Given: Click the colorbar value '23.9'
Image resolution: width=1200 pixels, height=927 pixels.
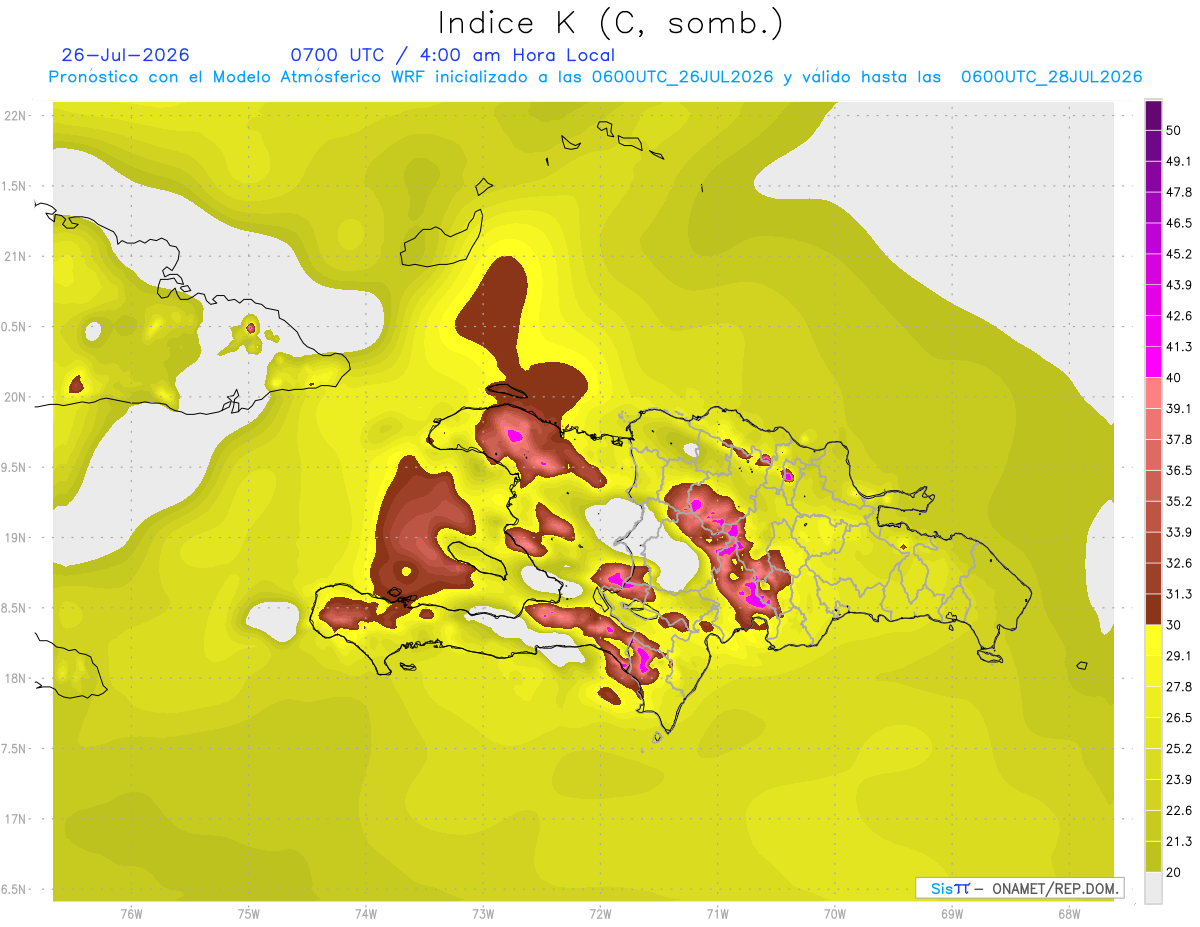Looking at the screenshot, I should (x=1178, y=780).
